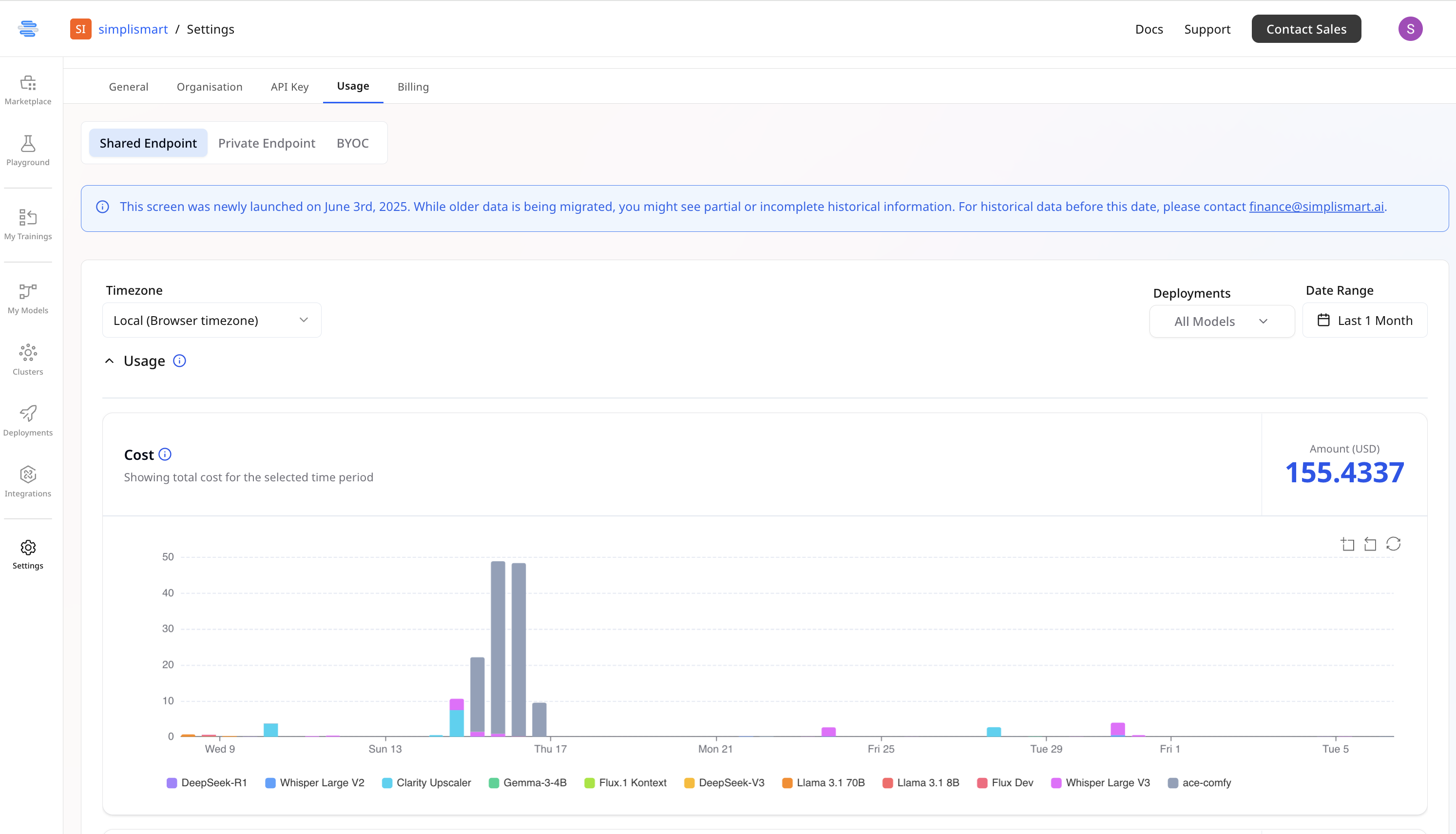Image resolution: width=1456 pixels, height=834 pixels.
Task: Open My Models in sidebar
Action: (x=27, y=299)
